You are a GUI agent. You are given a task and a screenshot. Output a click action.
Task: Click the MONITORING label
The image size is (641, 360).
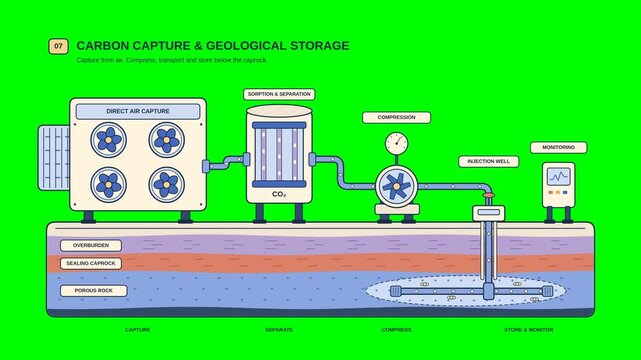(558, 147)
